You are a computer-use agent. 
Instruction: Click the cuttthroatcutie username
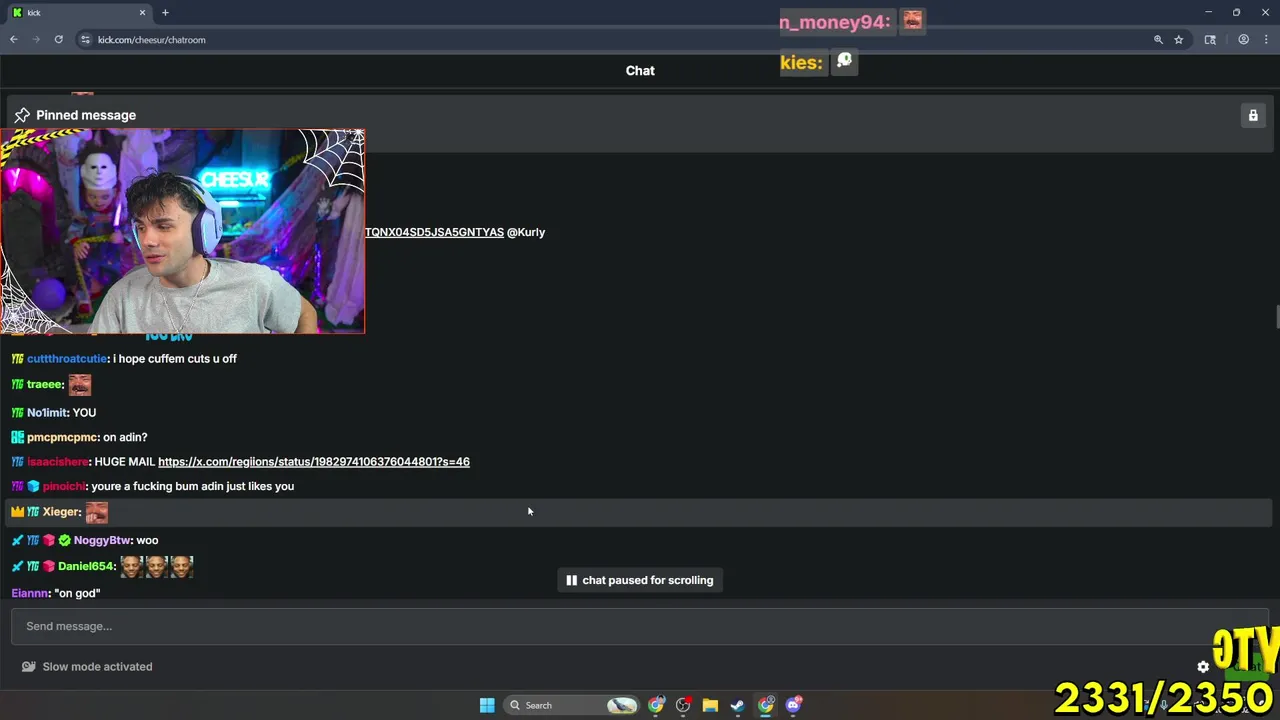[x=67, y=359]
